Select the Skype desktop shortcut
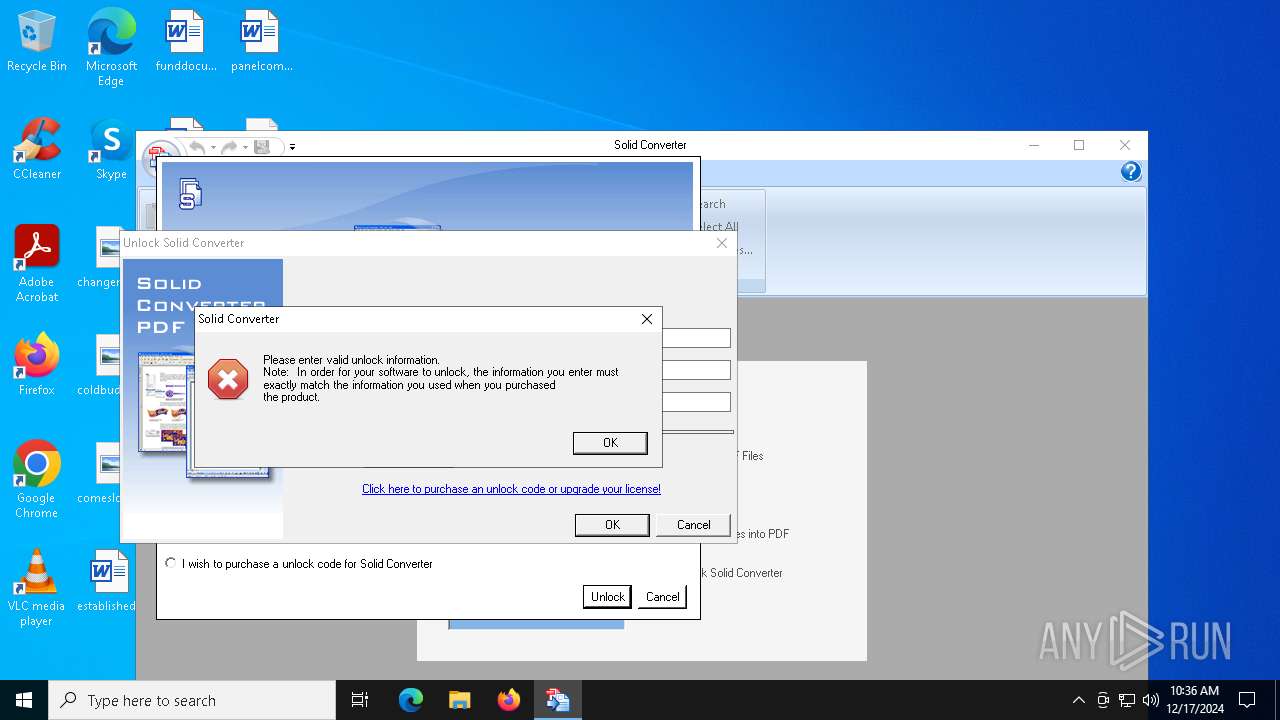Image resolution: width=1280 pixels, height=720 pixels. pos(111,149)
